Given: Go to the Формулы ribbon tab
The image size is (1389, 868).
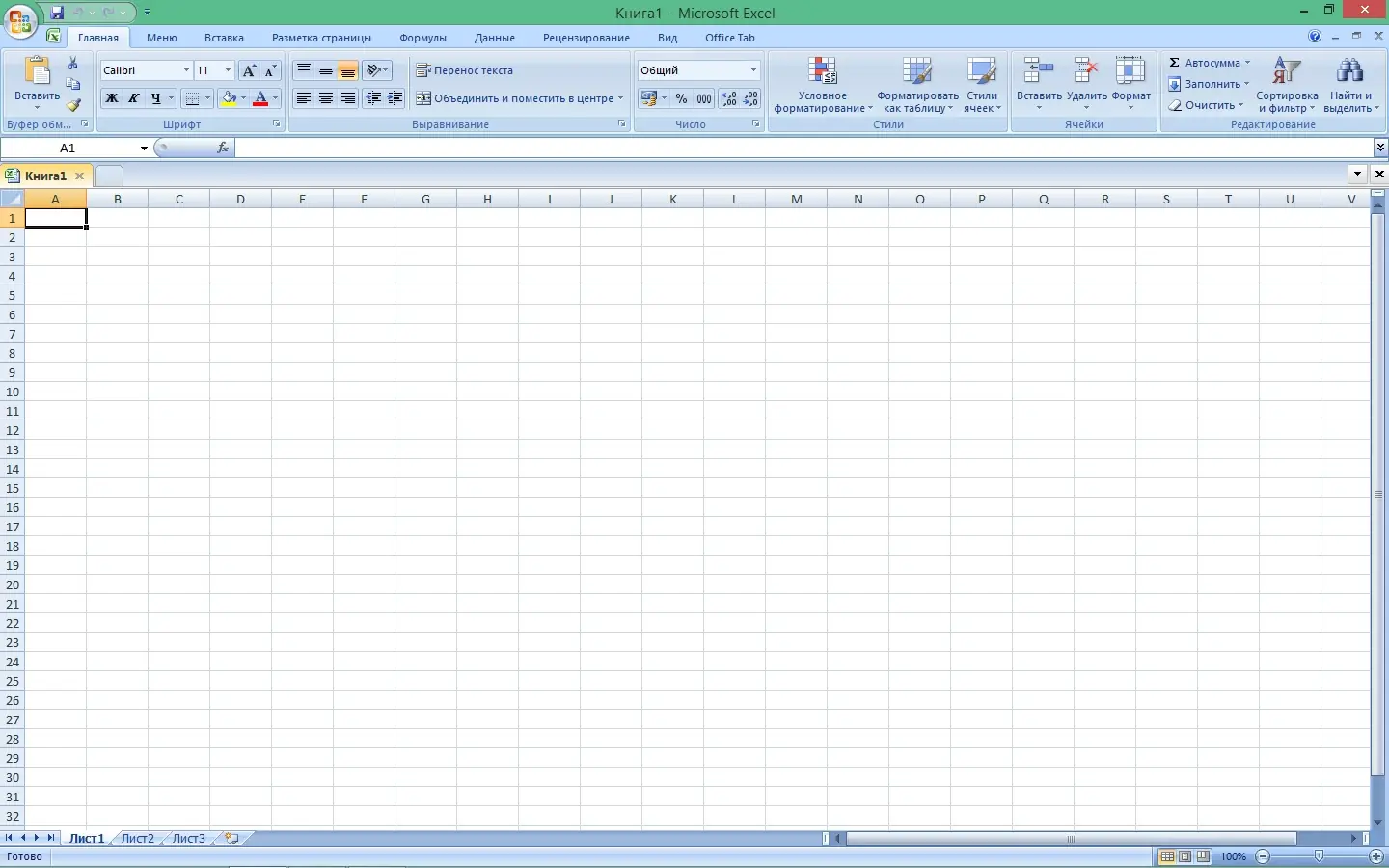Looking at the screenshot, I should pos(422,38).
